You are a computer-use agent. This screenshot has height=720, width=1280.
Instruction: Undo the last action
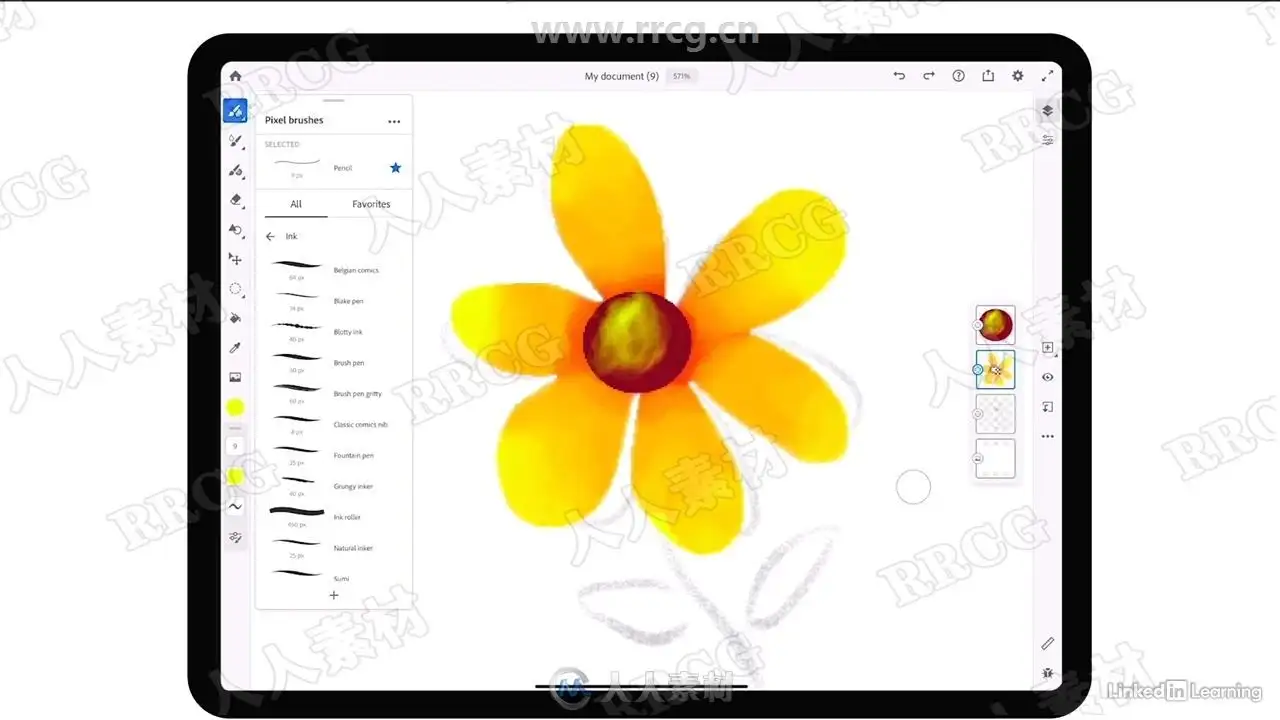899,76
